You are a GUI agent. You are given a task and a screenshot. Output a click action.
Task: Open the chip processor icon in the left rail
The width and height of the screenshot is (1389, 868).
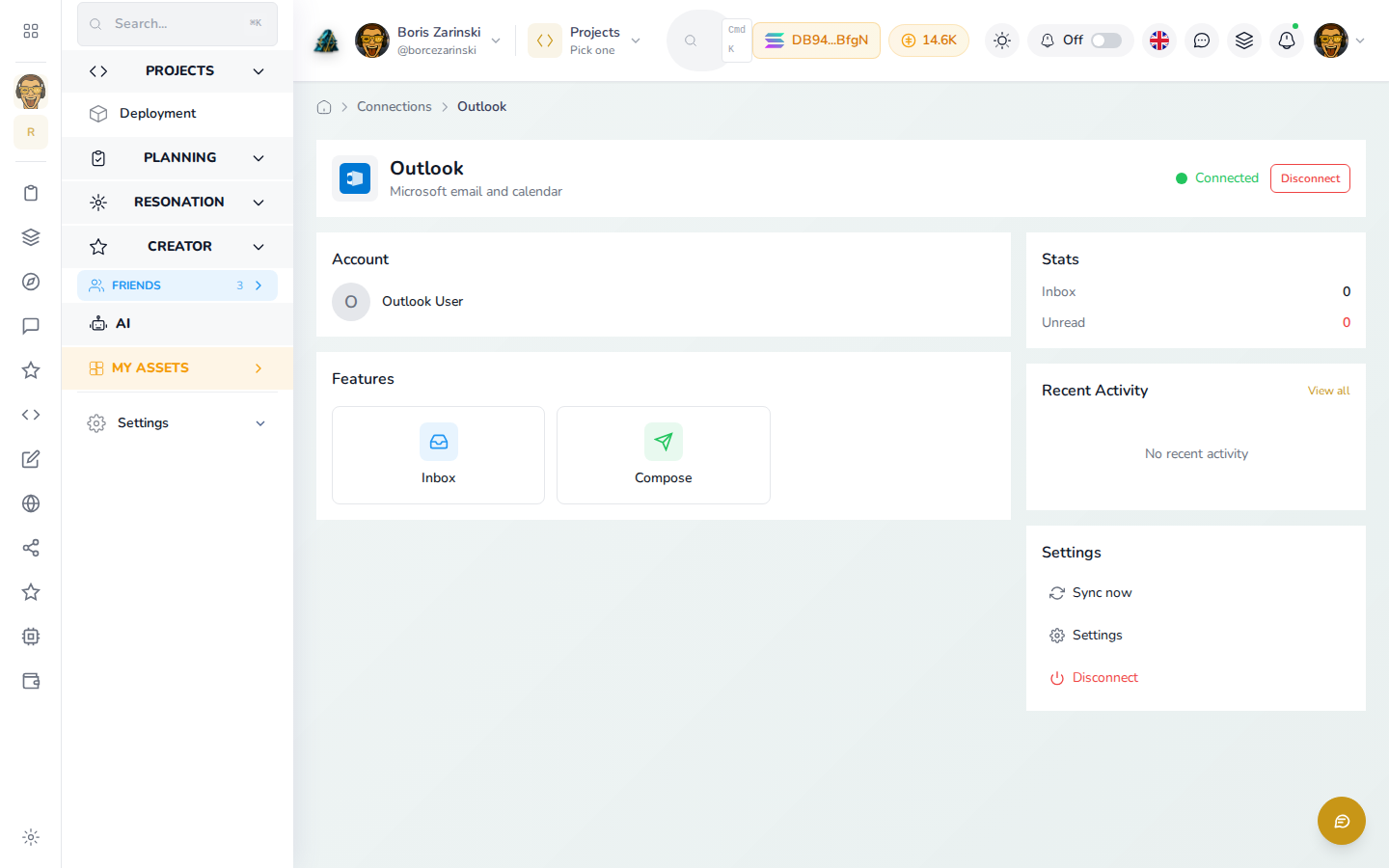31,637
